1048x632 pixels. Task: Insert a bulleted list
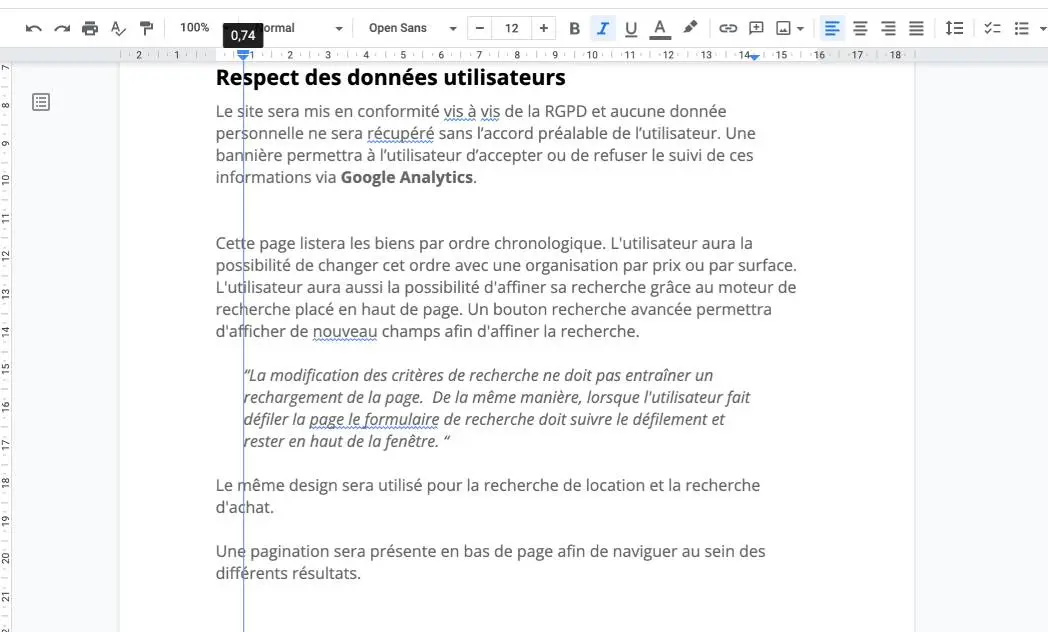pyautogui.click(x=1021, y=28)
